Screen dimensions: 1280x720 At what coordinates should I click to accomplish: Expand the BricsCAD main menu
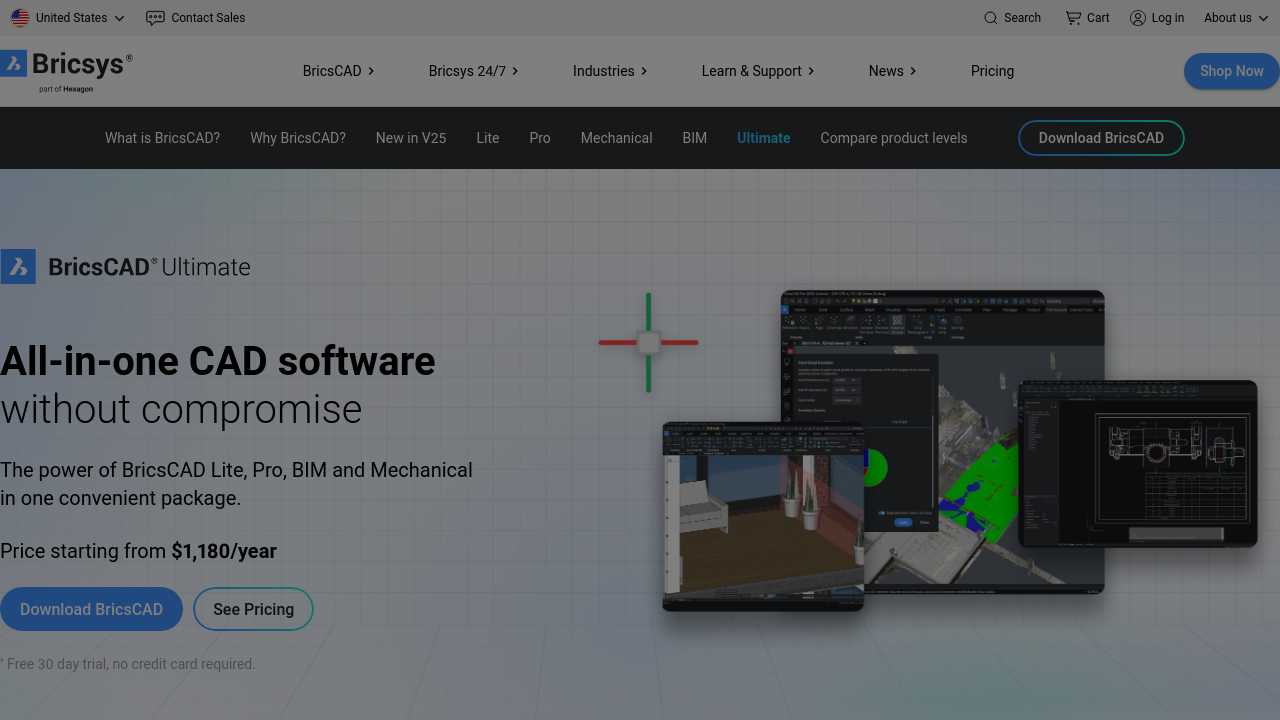[x=338, y=71]
